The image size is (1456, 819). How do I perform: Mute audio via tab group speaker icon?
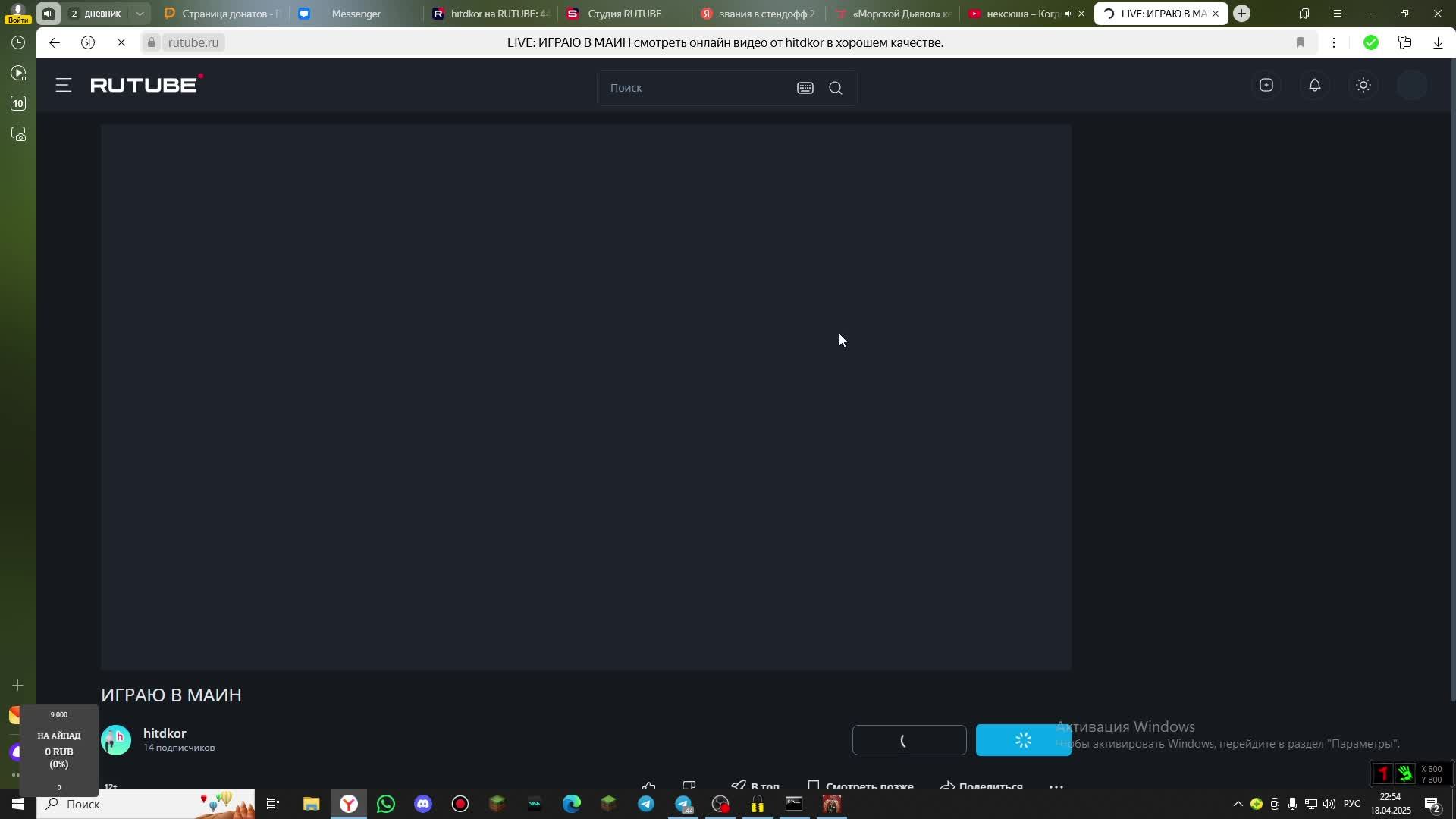[x=49, y=14]
